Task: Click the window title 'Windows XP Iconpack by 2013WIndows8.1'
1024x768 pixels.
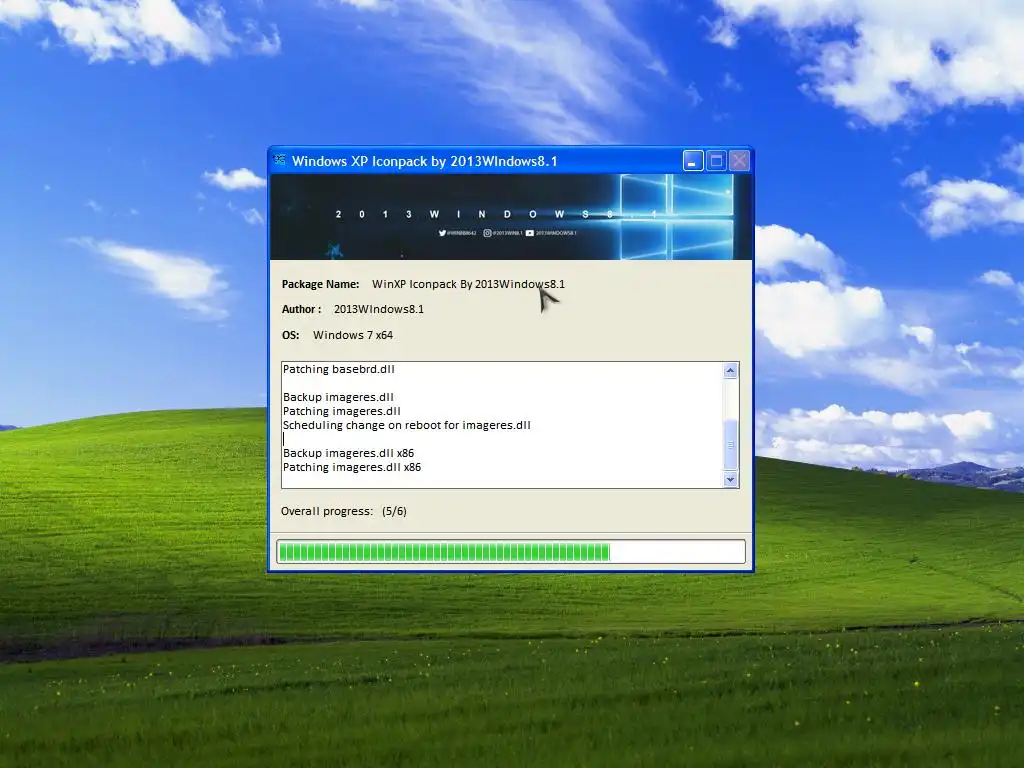Action: [x=424, y=161]
